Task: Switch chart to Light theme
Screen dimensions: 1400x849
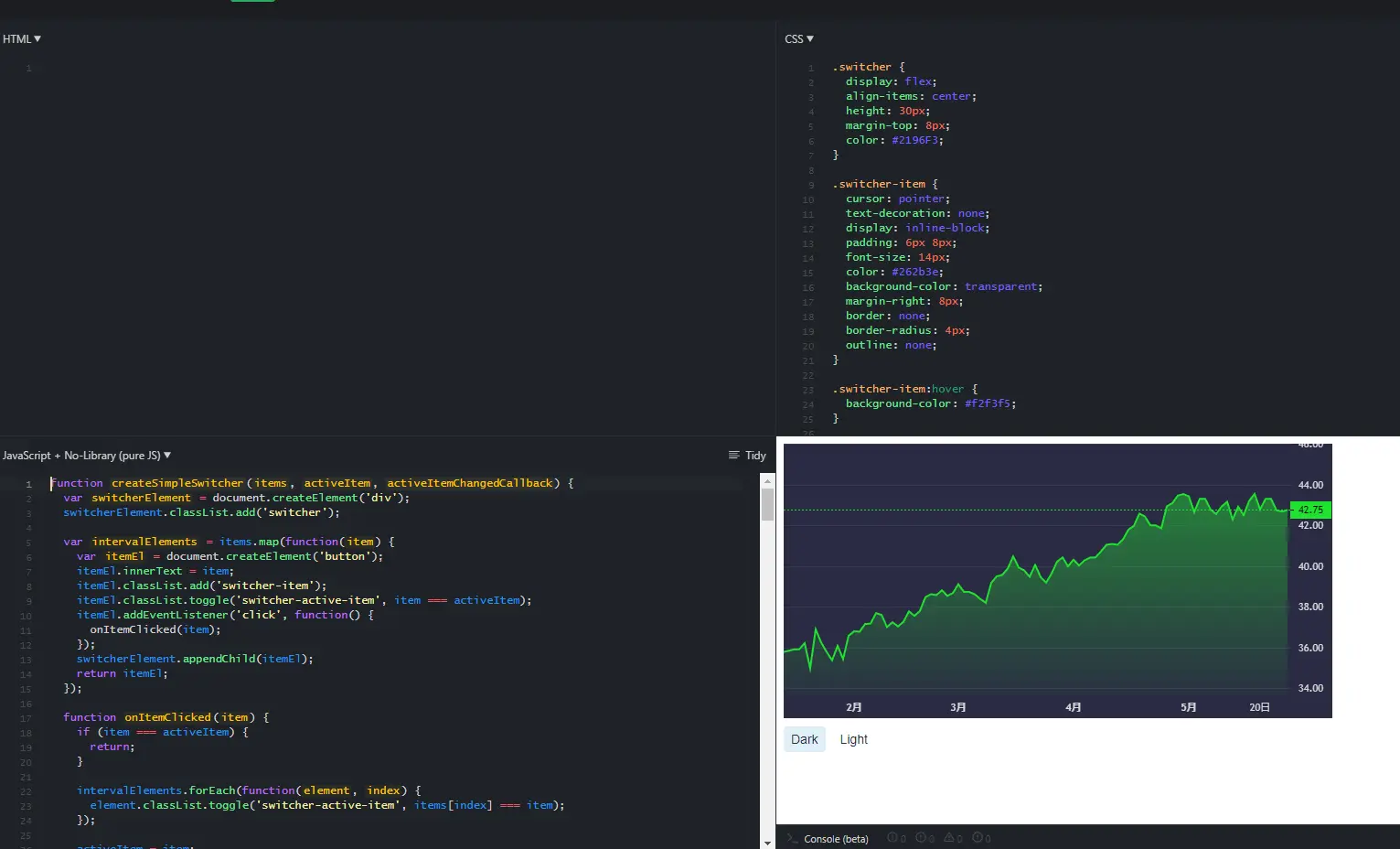Action: click(853, 739)
